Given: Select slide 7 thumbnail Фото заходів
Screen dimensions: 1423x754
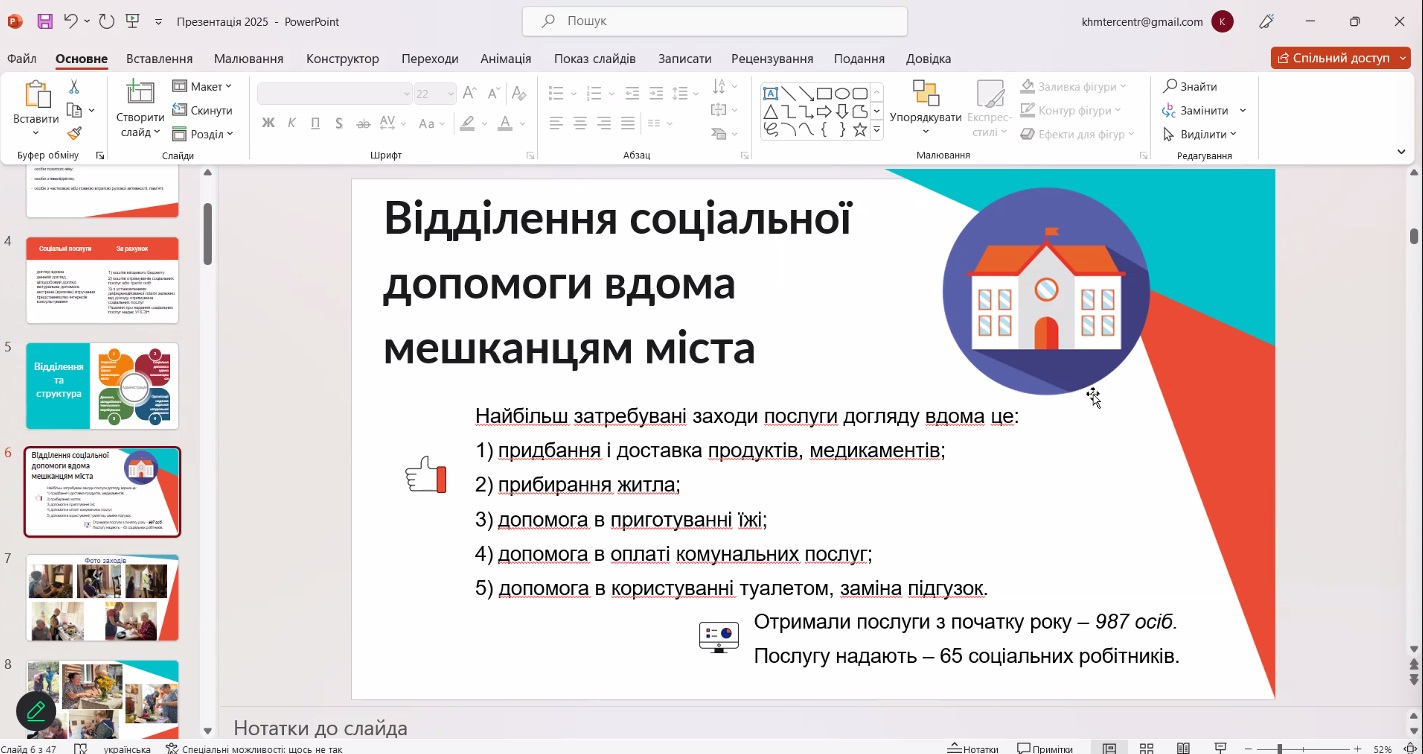Looking at the screenshot, I should (102, 598).
